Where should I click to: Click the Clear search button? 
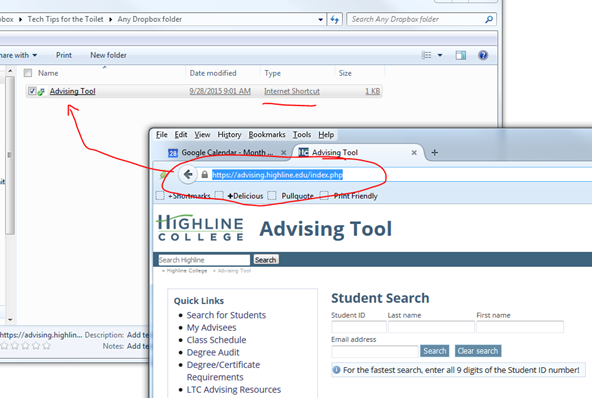coord(478,351)
